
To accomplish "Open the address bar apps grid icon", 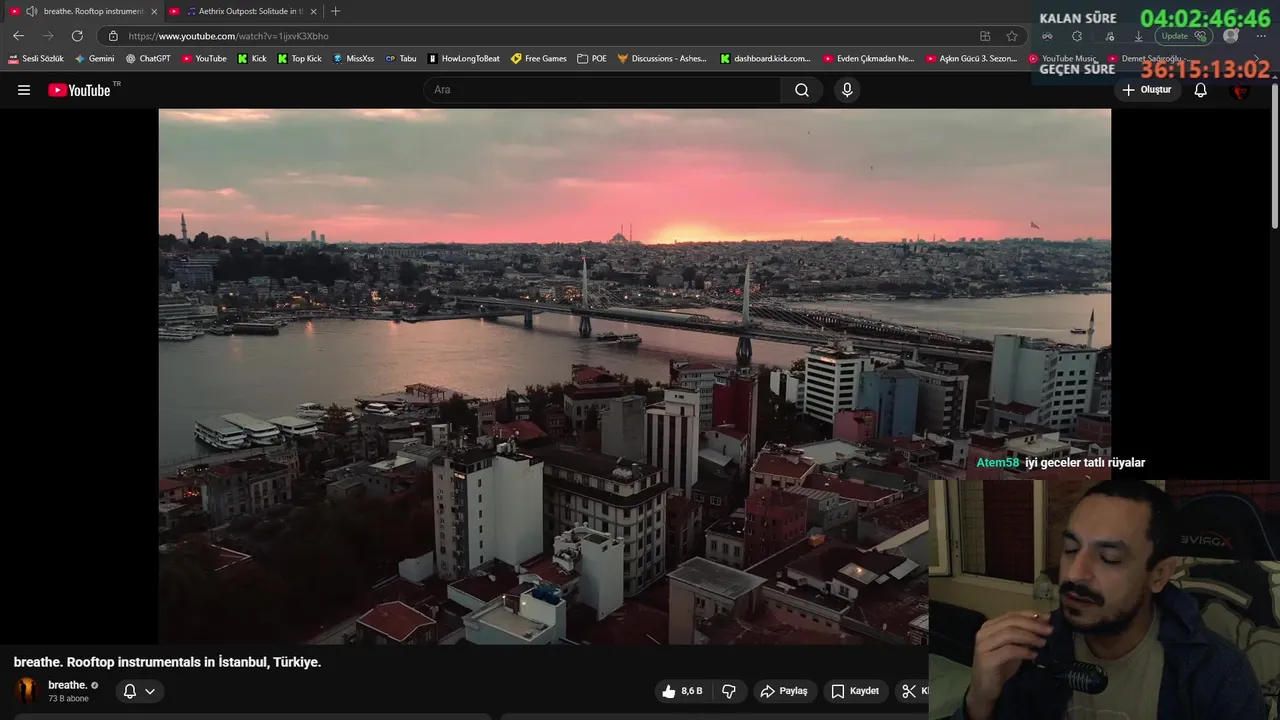I will pyautogui.click(x=985, y=36).
